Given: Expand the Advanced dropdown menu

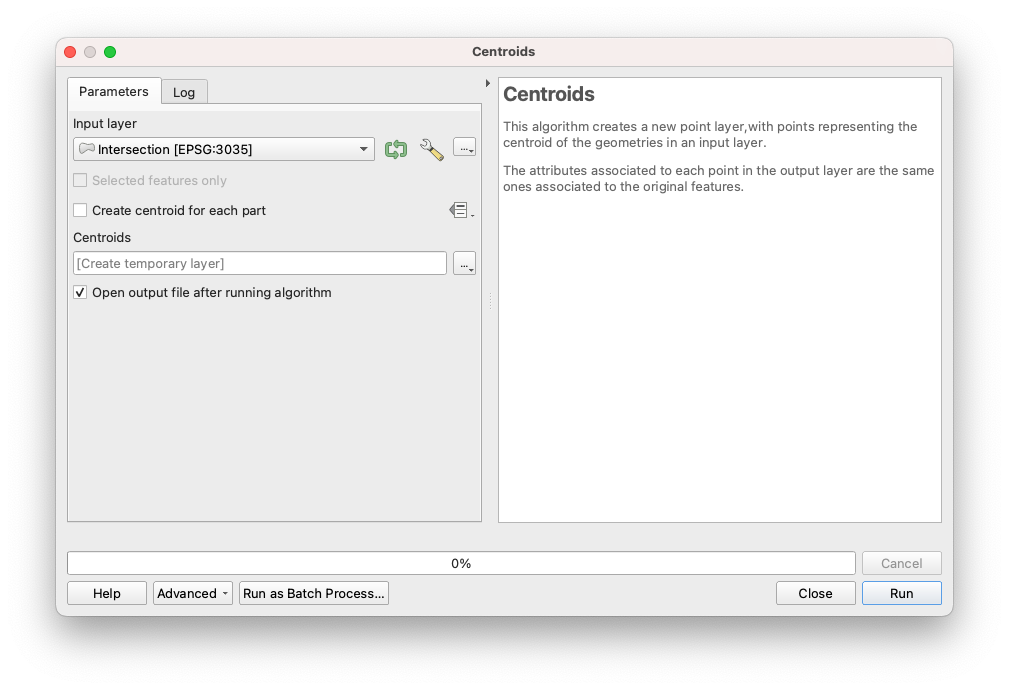Looking at the screenshot, I should [x=192, y=593].
